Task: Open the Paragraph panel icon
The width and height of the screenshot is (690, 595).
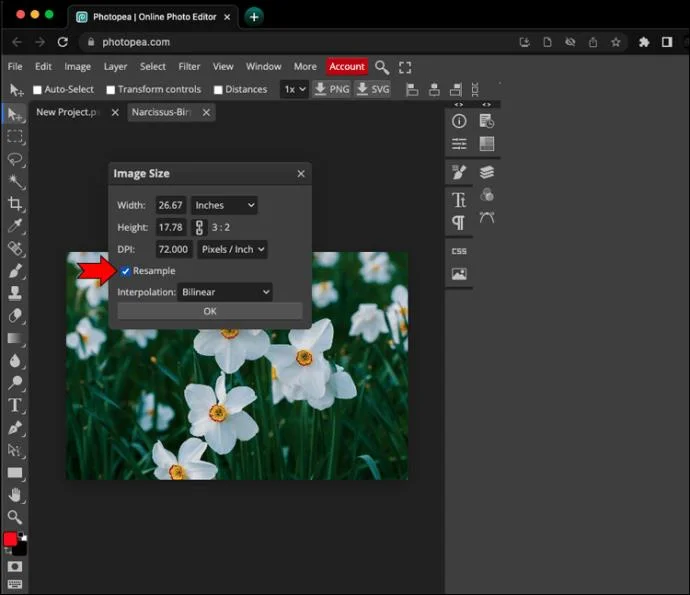Action: point(459,223)
